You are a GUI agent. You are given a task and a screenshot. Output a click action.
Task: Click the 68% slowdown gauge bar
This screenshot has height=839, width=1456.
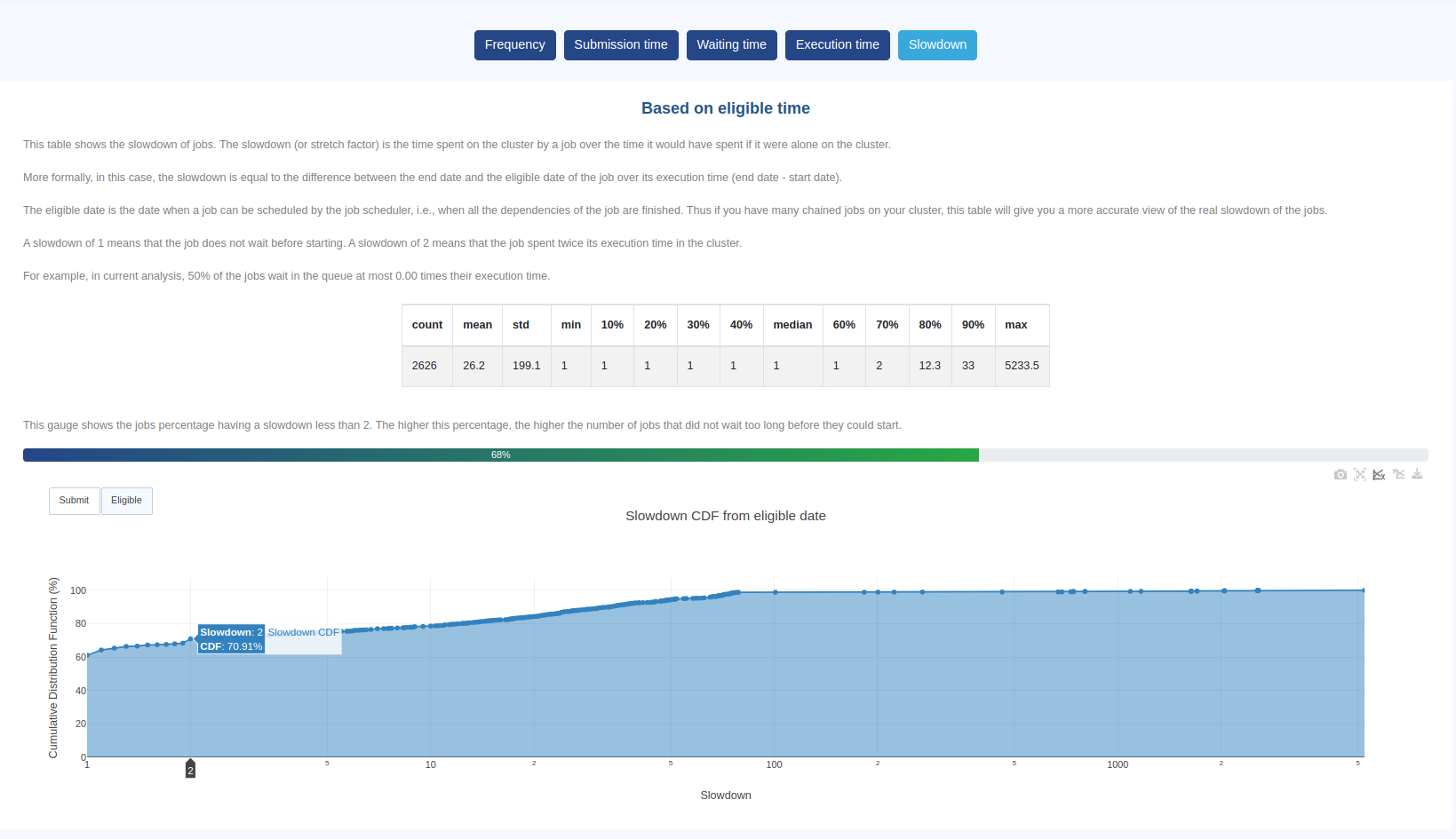point(501,455)
